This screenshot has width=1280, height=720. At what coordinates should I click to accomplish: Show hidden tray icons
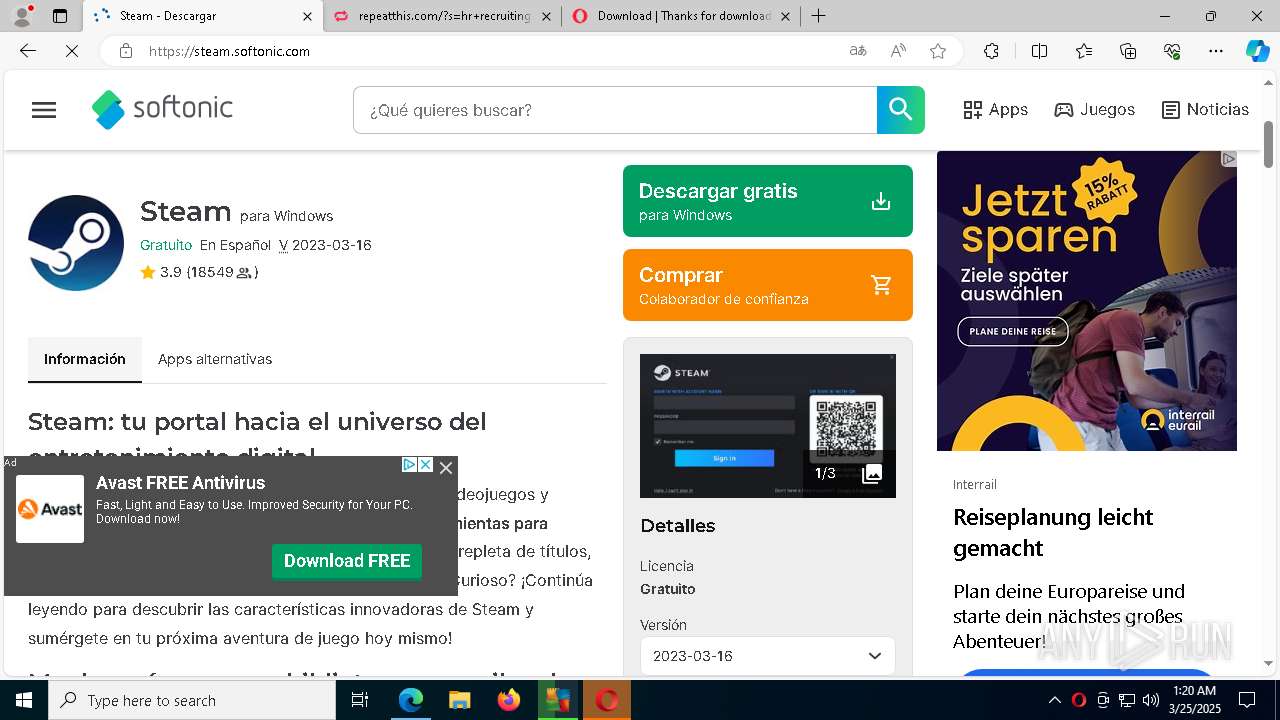(x=1054, y=700)
